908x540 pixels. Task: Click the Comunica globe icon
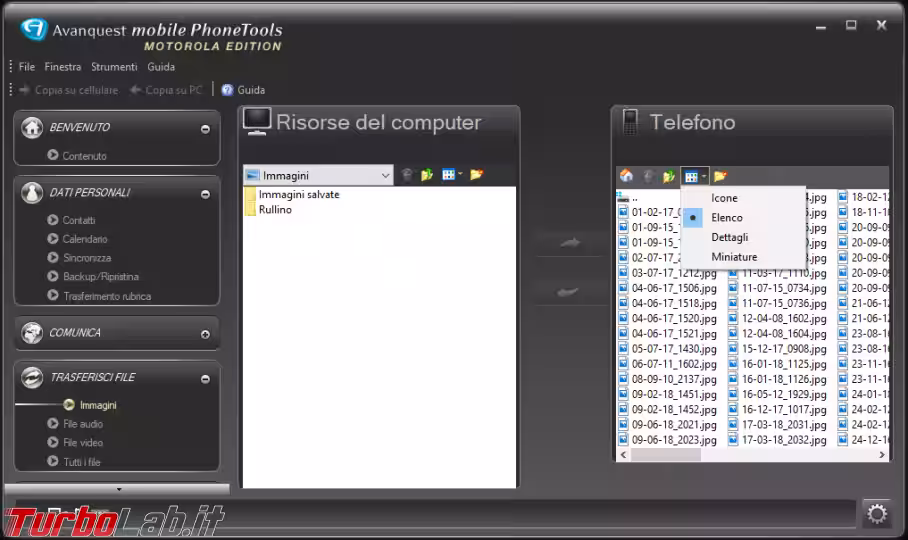32,333
